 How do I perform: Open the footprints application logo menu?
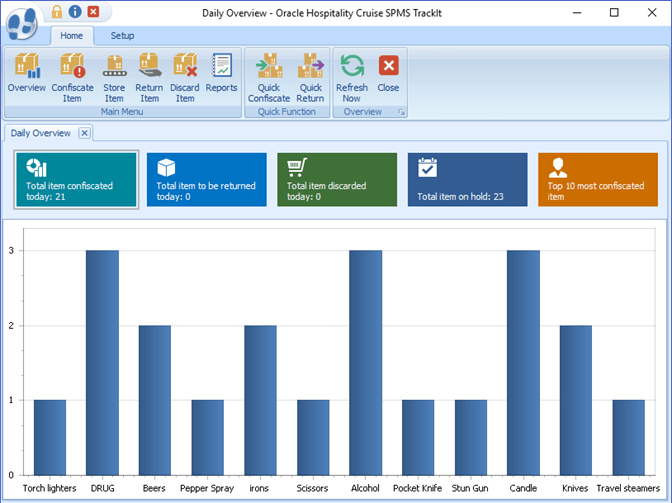pyautogui.click(x=21, y=24)
